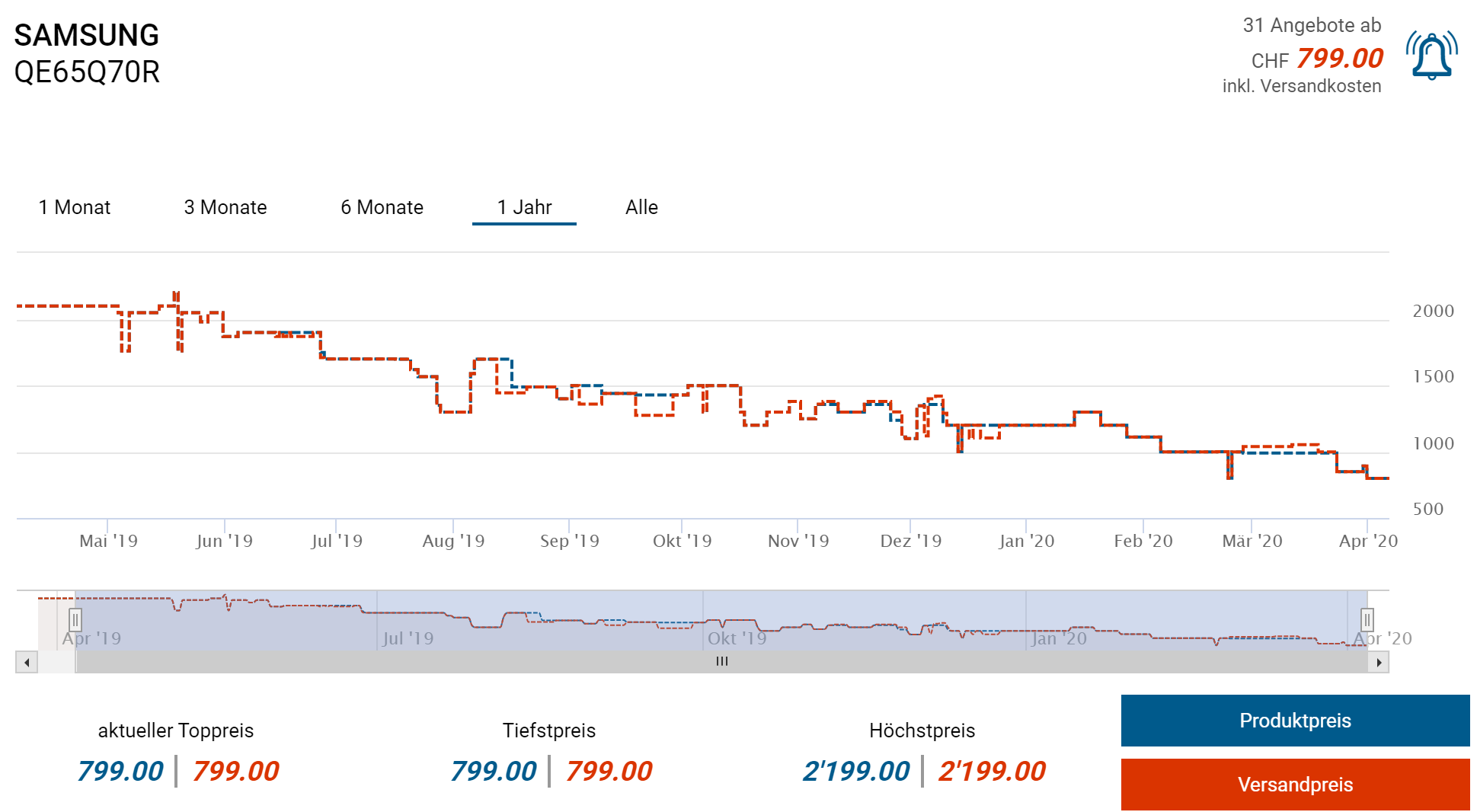This screenshot has height=812, width=1477.
Task: Click the scrollbar thumb grip below navigator
Action: 721,662
